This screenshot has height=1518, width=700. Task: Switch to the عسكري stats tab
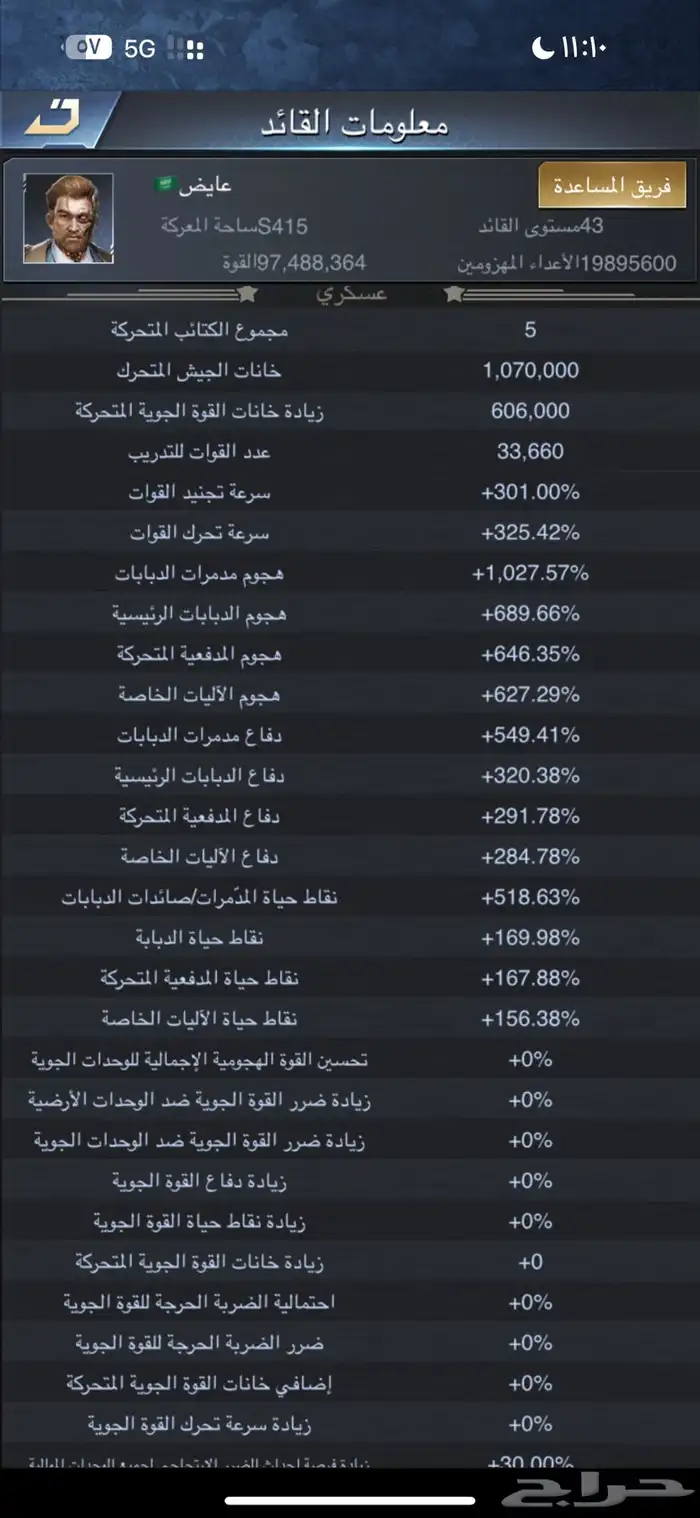click(350, 293)
